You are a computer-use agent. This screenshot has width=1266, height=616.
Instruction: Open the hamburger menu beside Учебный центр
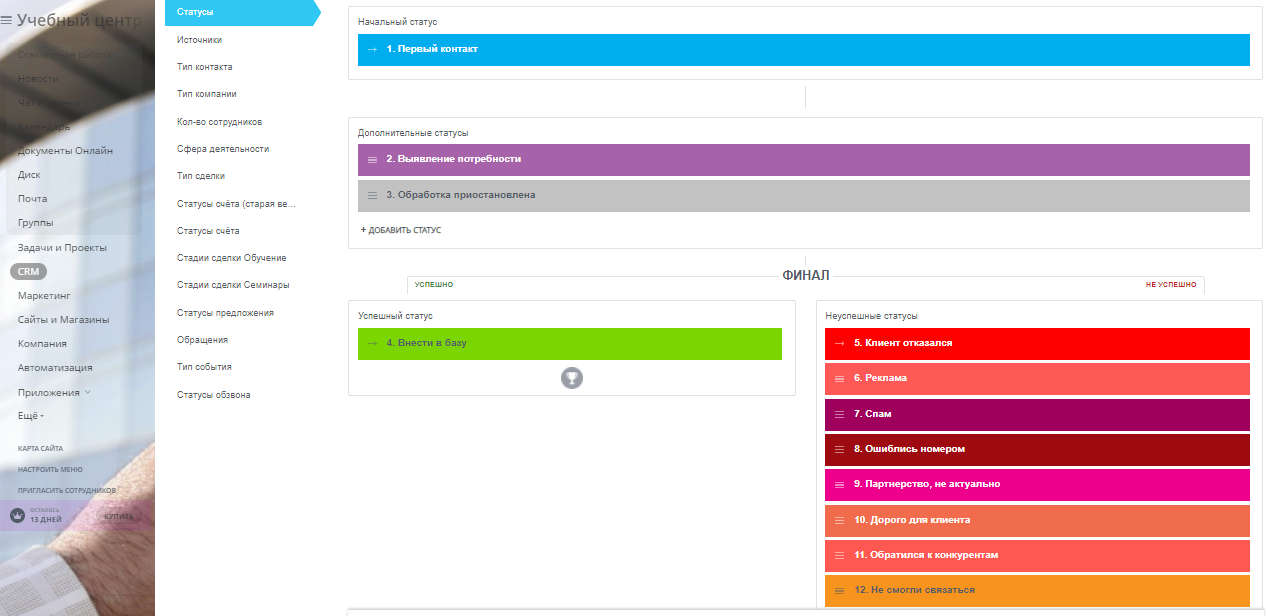7,20
